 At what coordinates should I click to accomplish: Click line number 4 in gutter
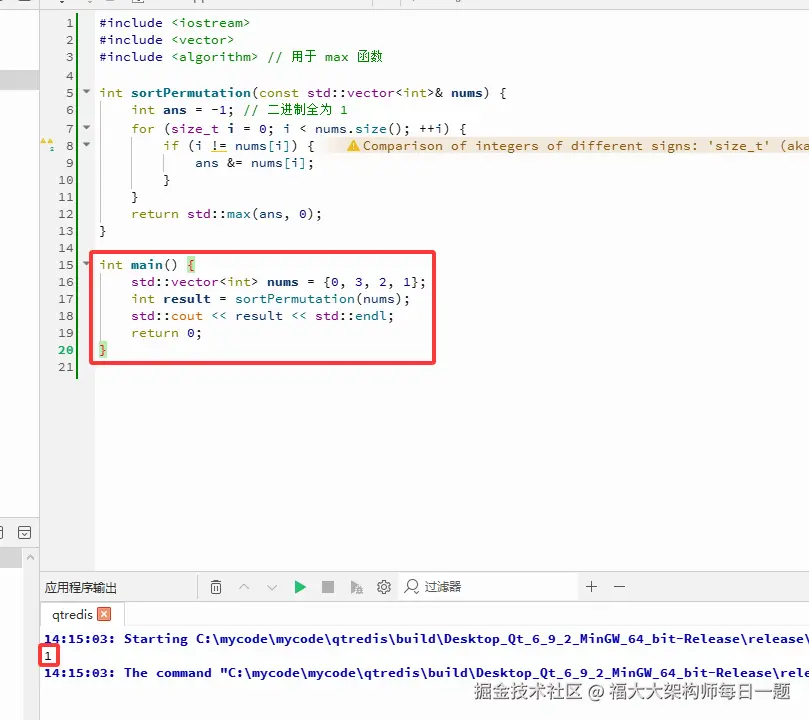(x=70, y=76)
